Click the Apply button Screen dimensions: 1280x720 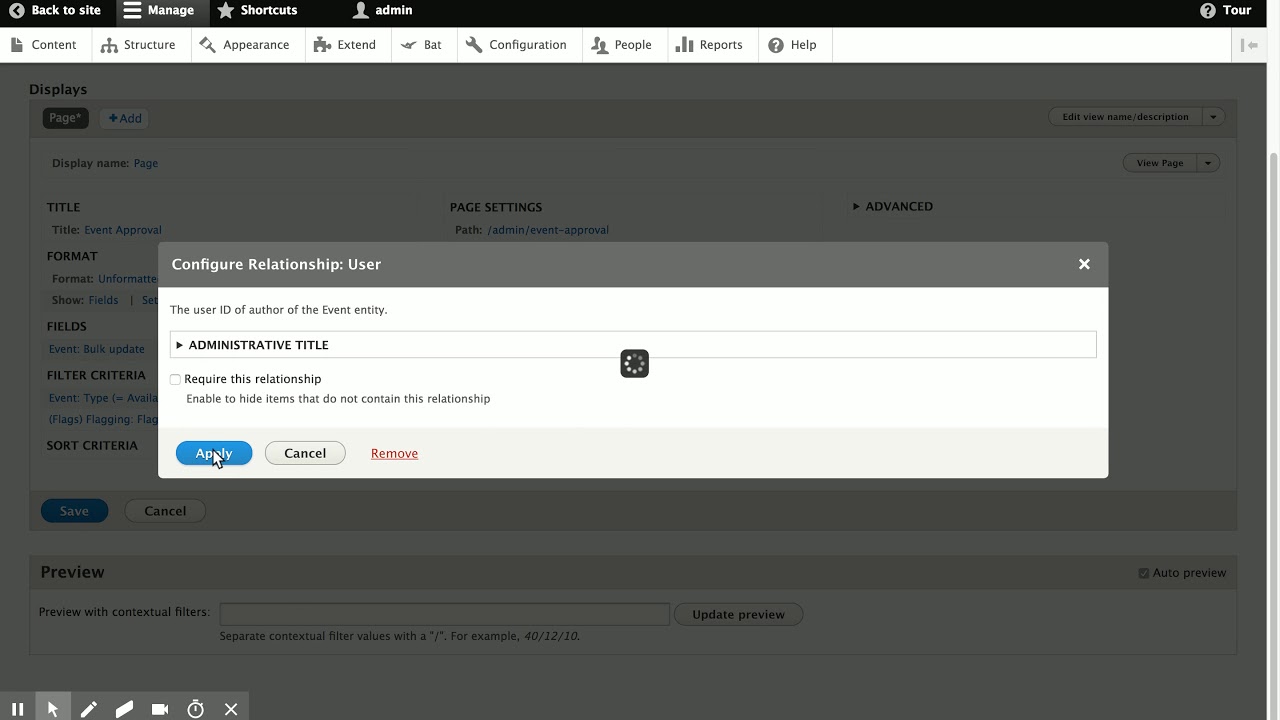coord(214,453)
